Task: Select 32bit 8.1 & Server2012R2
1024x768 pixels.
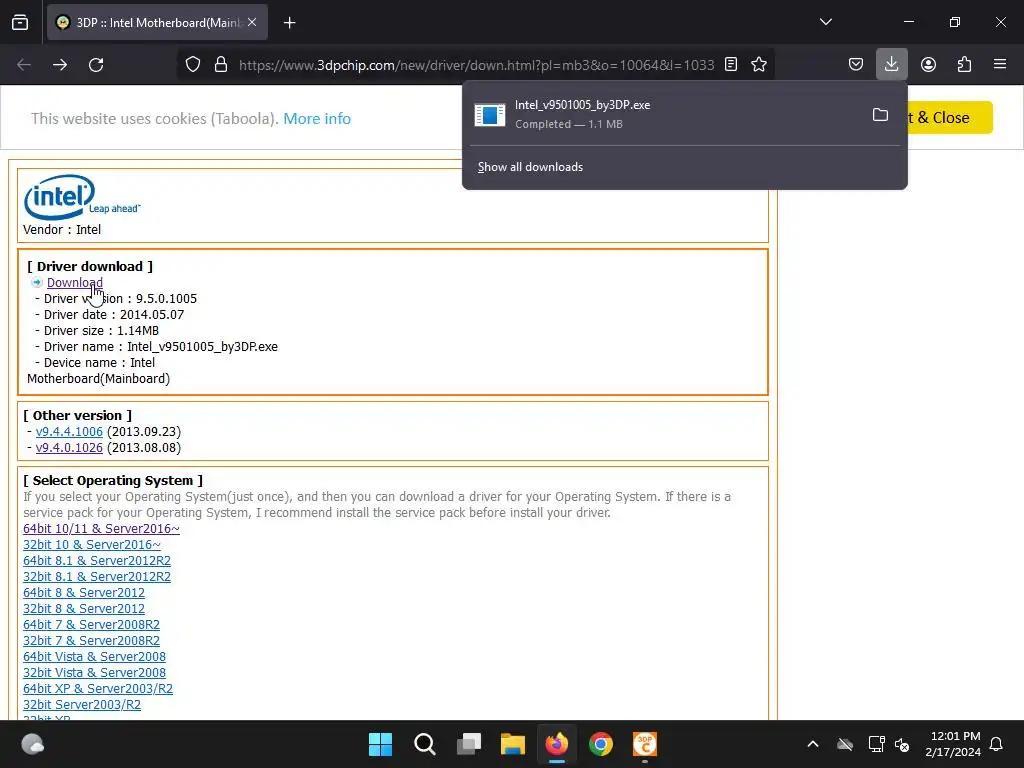Action: [x=97, y=577]
